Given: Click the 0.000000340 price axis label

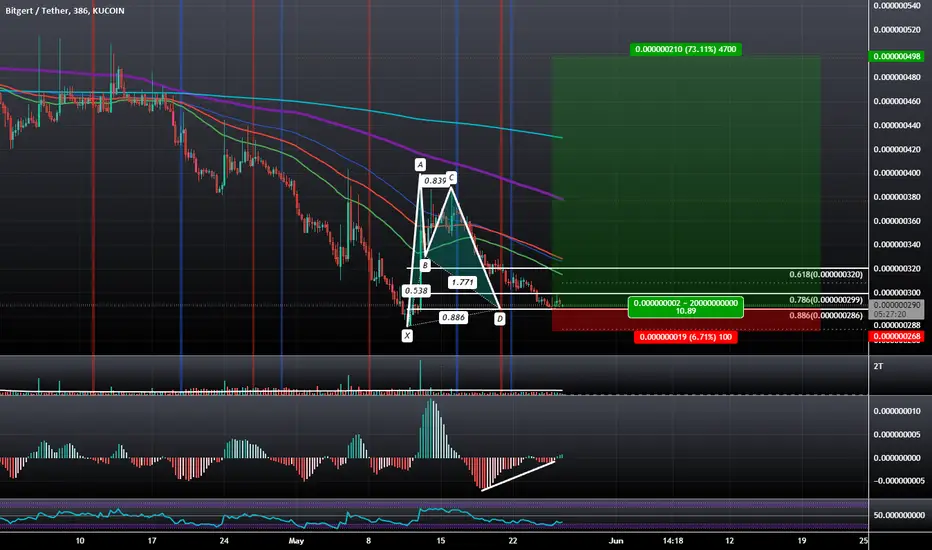Looking at the screenshot, I should [897, 244].
